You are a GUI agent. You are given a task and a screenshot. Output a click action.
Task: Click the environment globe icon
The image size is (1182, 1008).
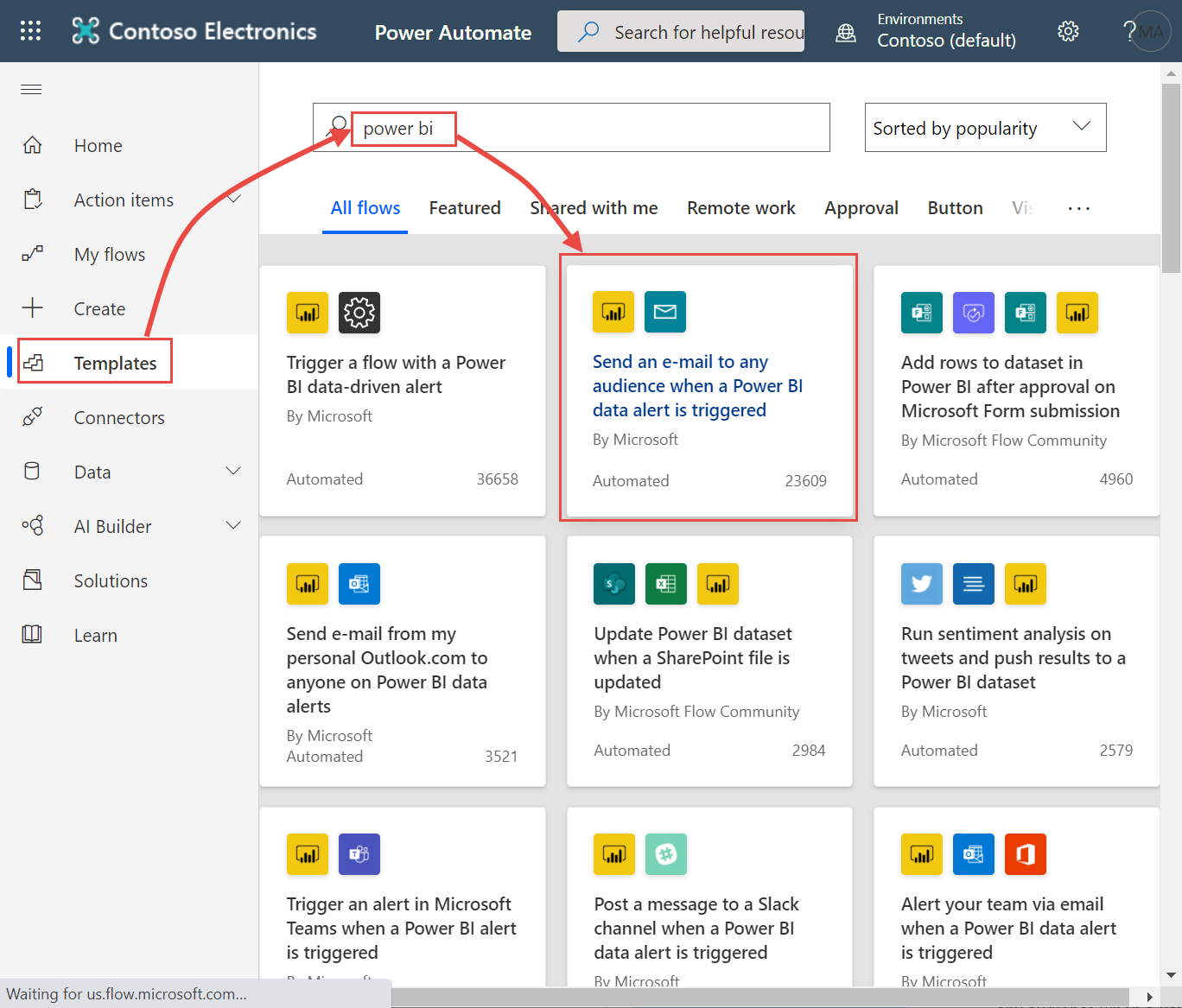tap(846, 33)
